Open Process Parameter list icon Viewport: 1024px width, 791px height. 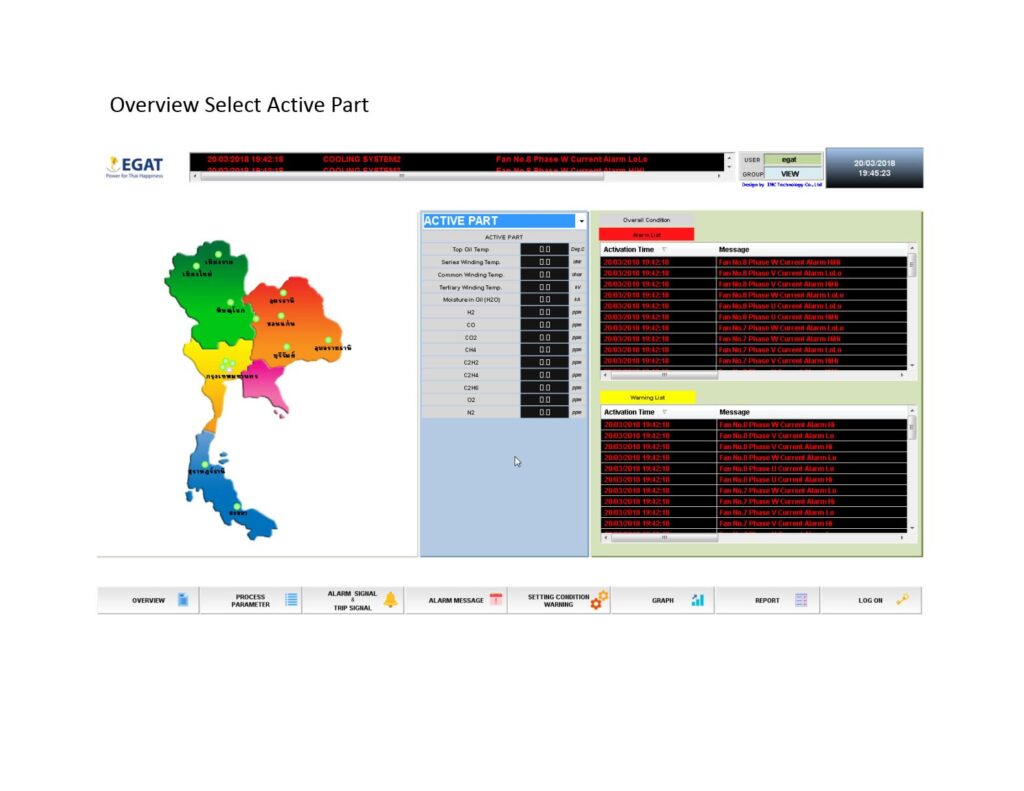[291, 600]
